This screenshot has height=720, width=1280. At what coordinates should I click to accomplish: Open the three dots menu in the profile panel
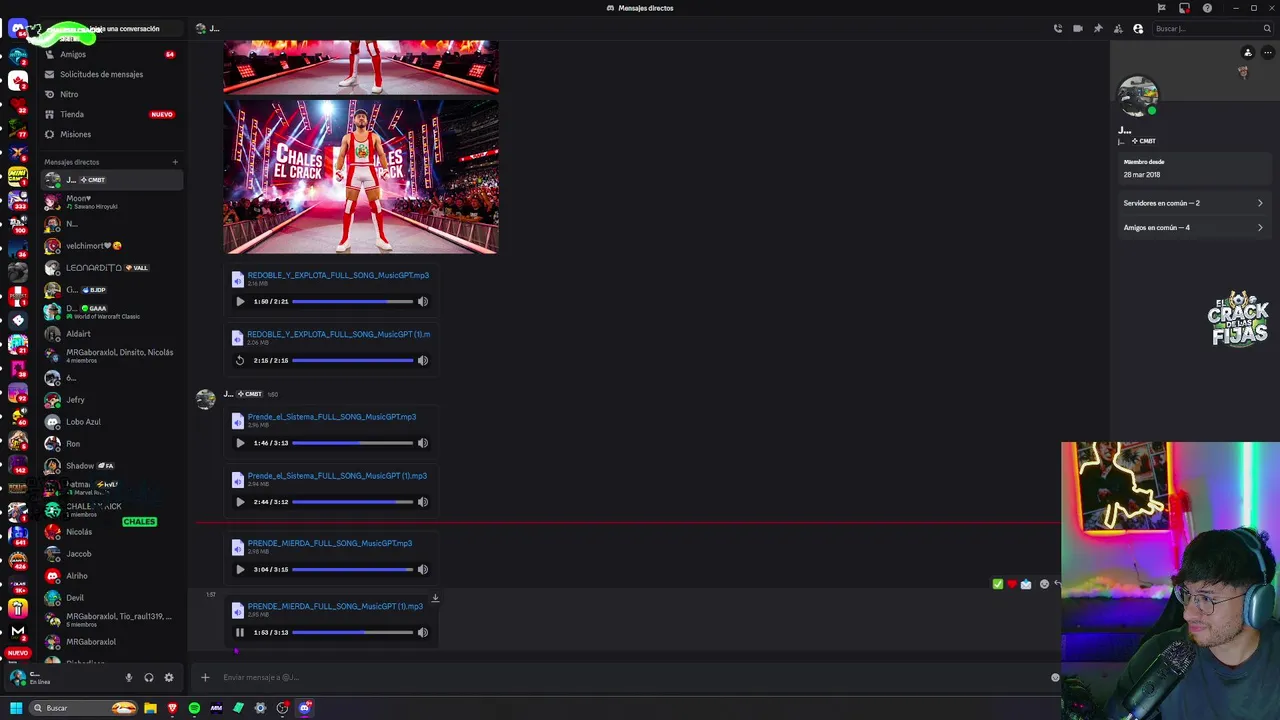(1267, 53)
